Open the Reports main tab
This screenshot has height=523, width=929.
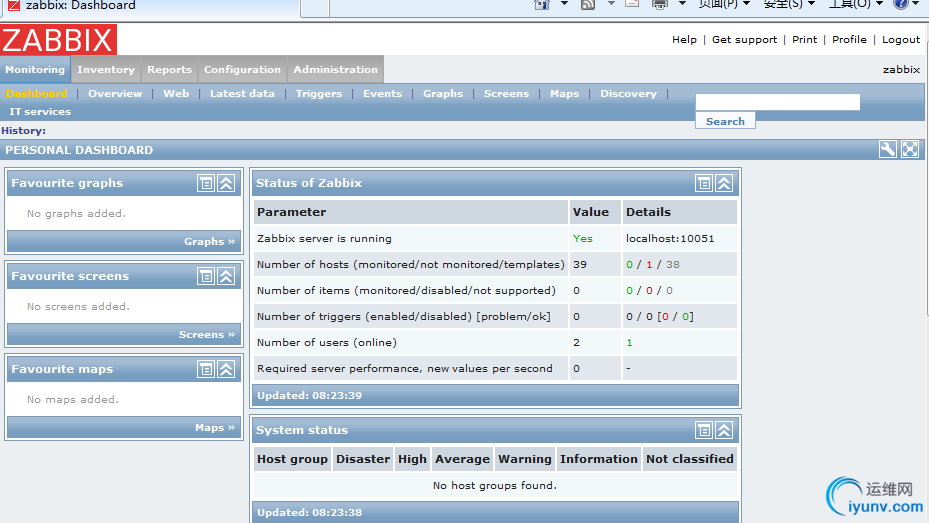[x=169, y=69]
